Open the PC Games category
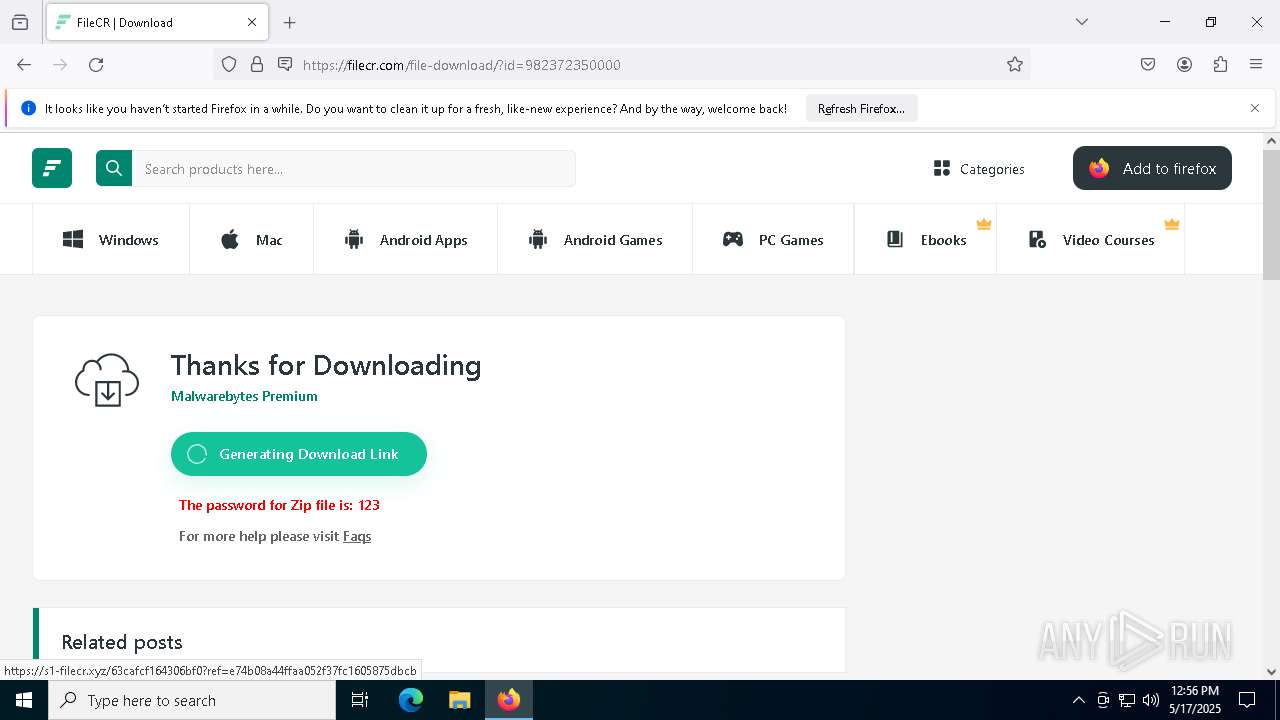This screenshot has height=720, width=1280. (773, 240)
